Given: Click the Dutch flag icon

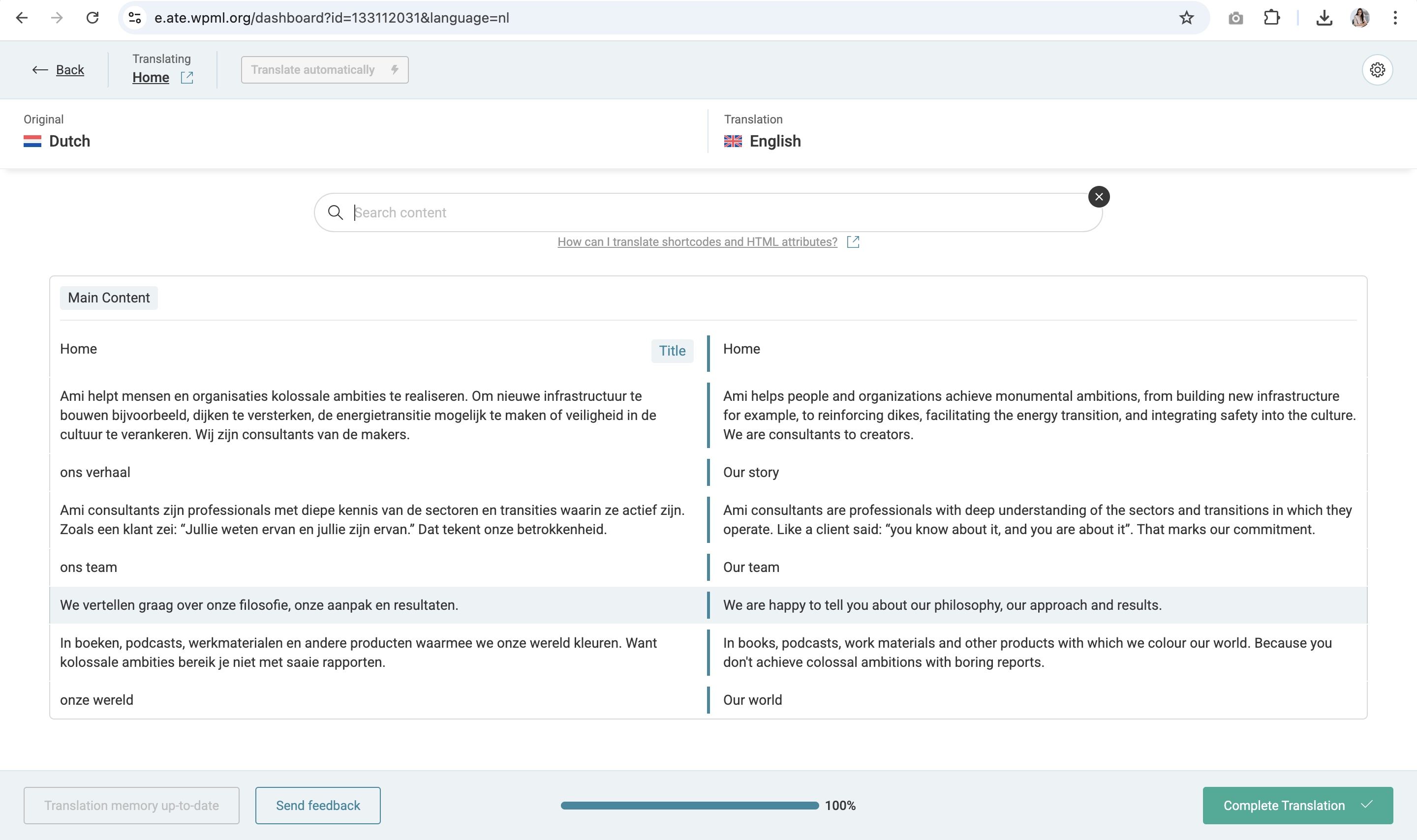Looking at the screenshot, I should [32, 141].
